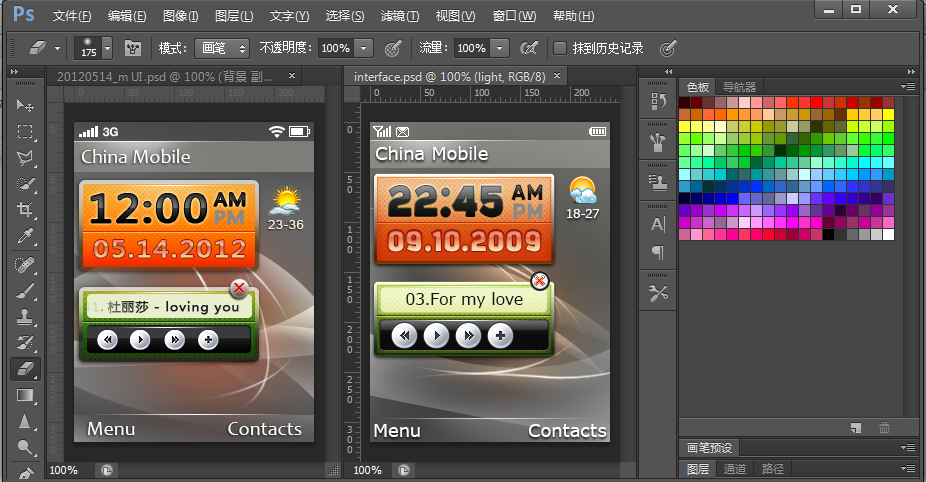This screenshot has height=482, width=926.
Task: Open the Help menu
Action: click(573, 16)
